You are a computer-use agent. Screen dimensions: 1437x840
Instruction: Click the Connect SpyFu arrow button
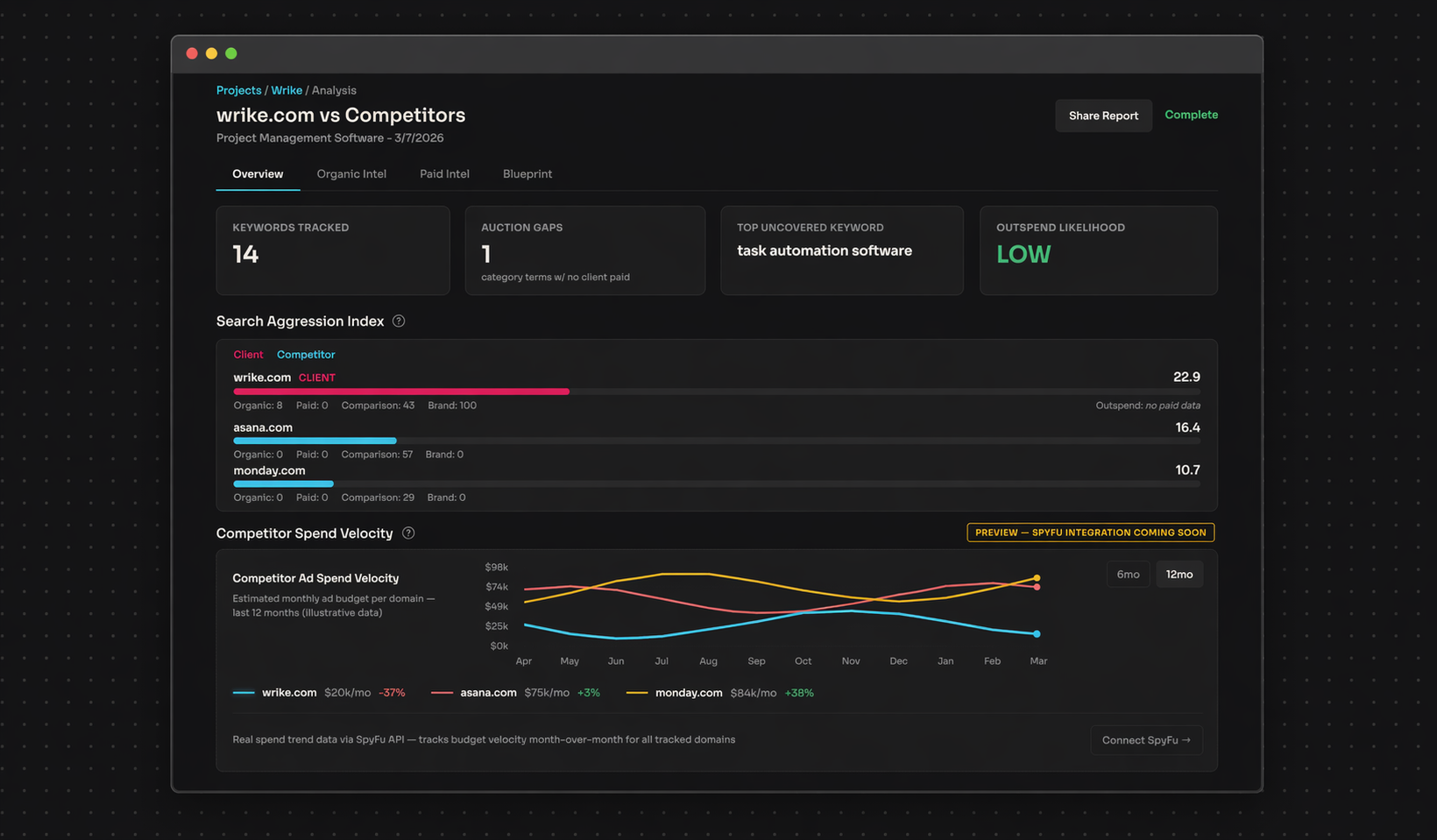point(1146,739)
